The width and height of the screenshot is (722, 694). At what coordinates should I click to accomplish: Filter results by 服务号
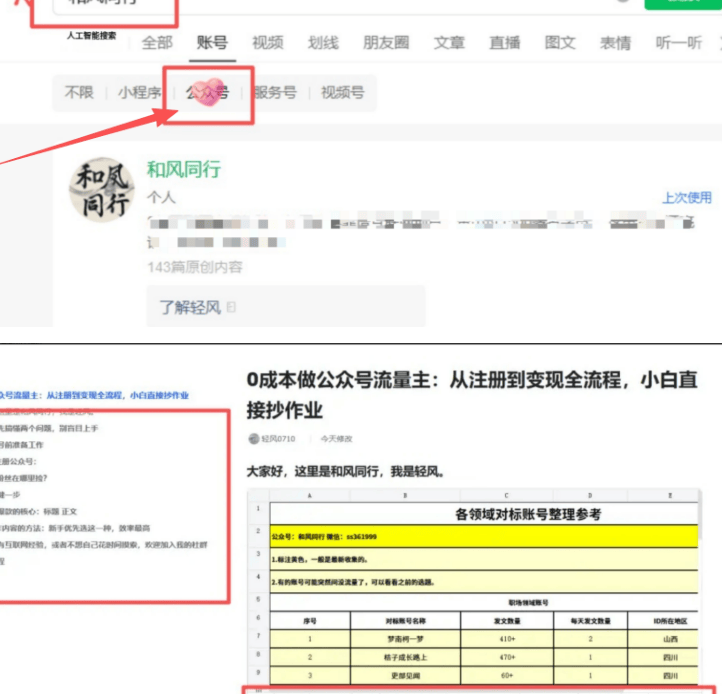pyautogui.click(x=274, y=93)
